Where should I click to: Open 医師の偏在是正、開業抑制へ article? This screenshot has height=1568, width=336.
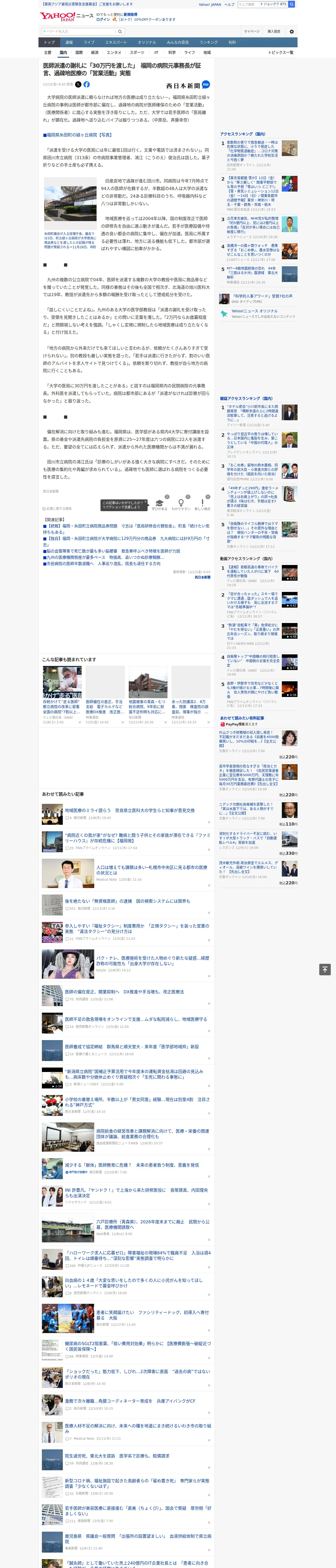point(124,991)
